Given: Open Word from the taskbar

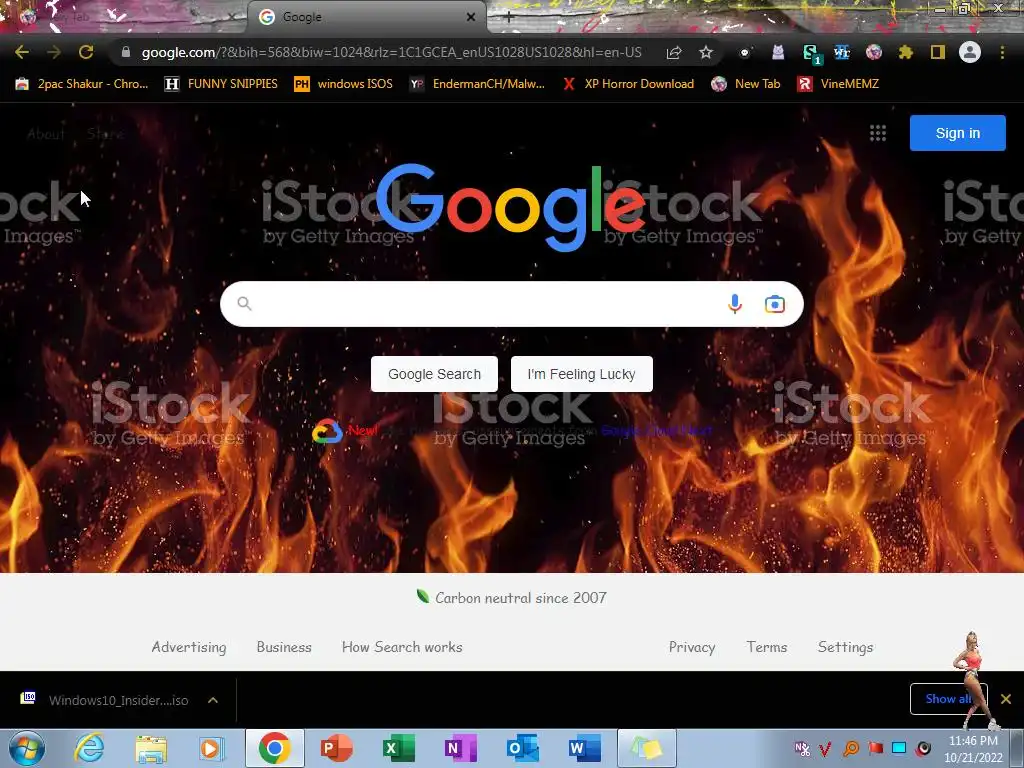Looking at the screenshot, I should (x=584, y=748).
